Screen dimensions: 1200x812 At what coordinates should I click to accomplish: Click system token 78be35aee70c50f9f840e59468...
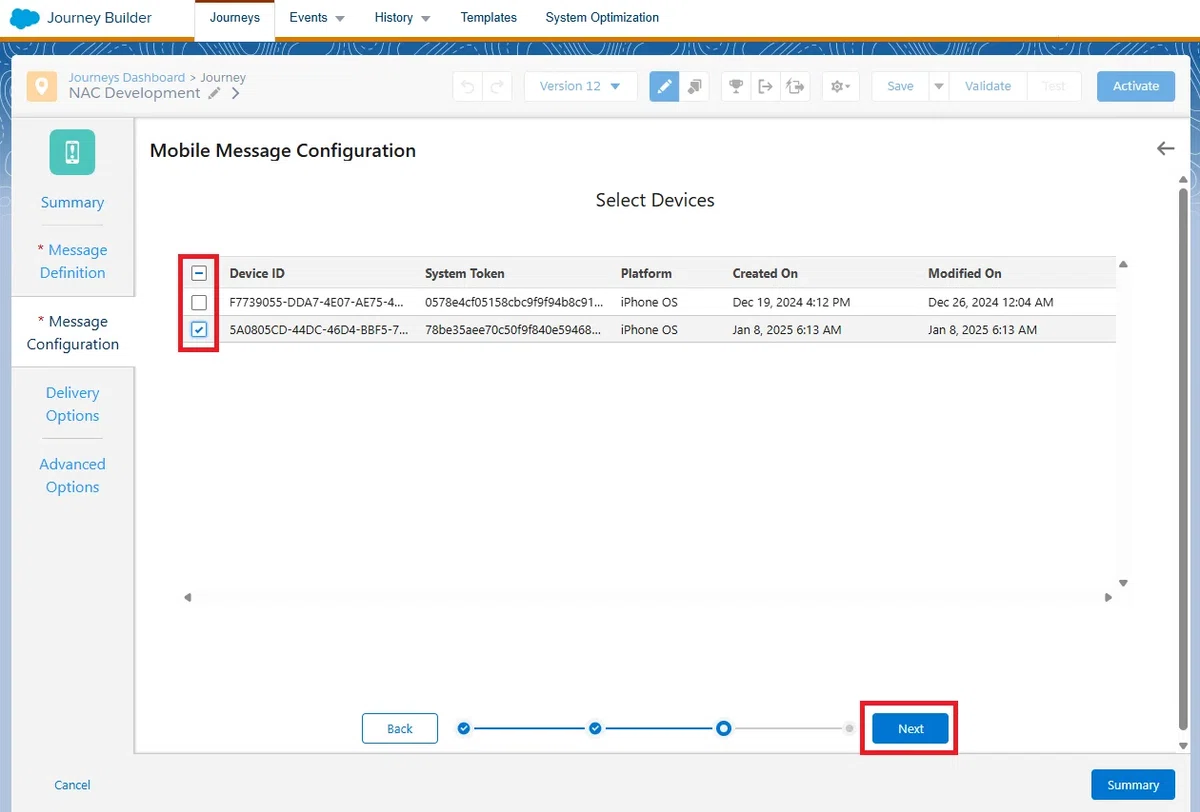coord(514,330)
